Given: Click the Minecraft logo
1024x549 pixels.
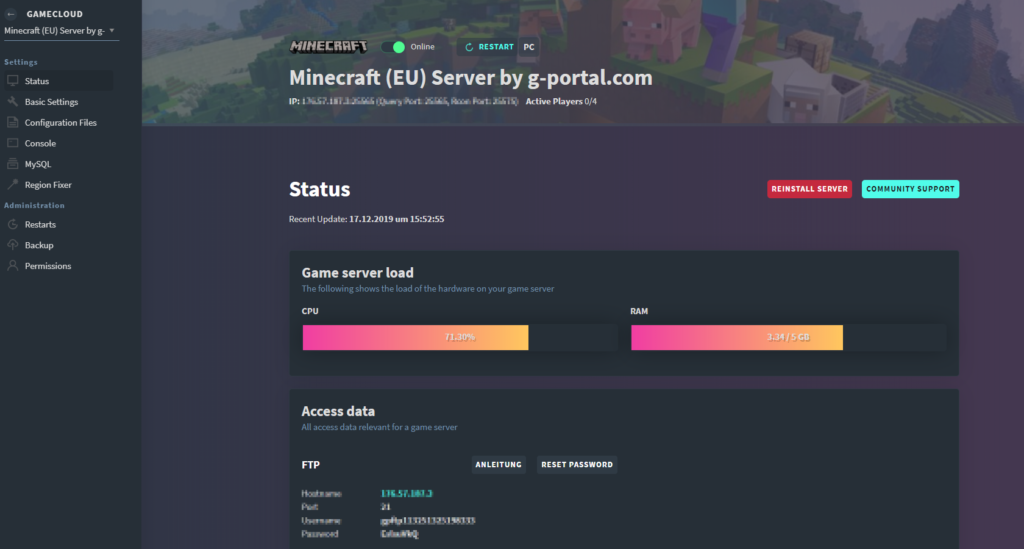Looking at the screenshot, I should point(328,46).
